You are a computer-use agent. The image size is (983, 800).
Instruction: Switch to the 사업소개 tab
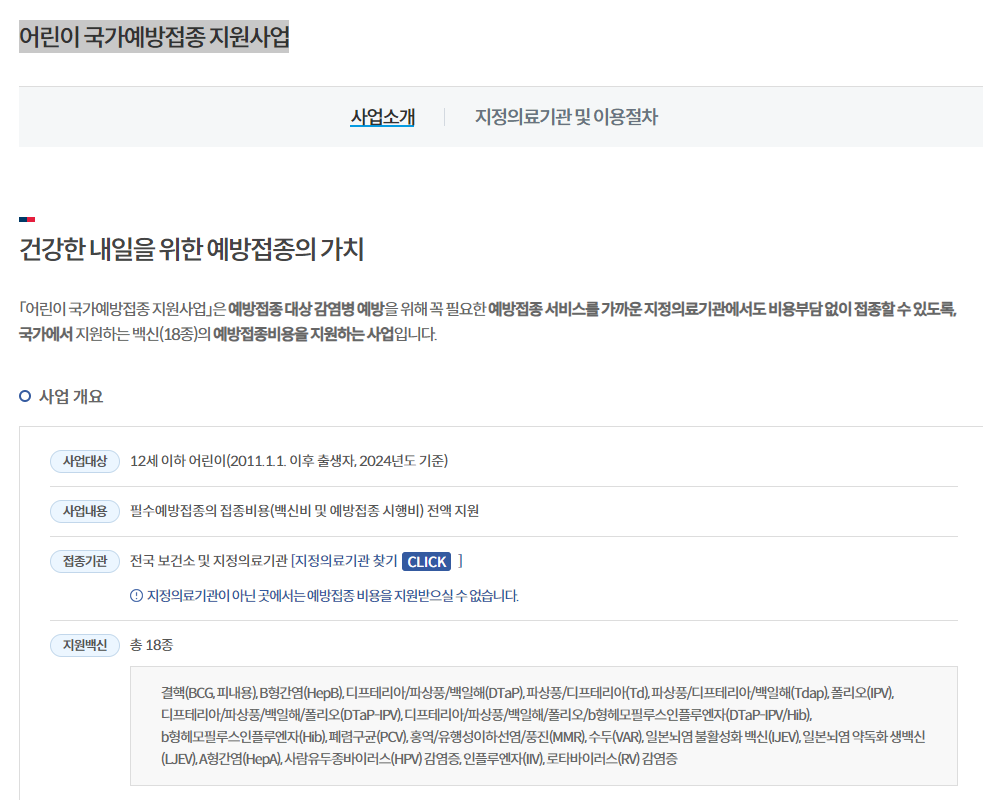(x=381, y=117)
